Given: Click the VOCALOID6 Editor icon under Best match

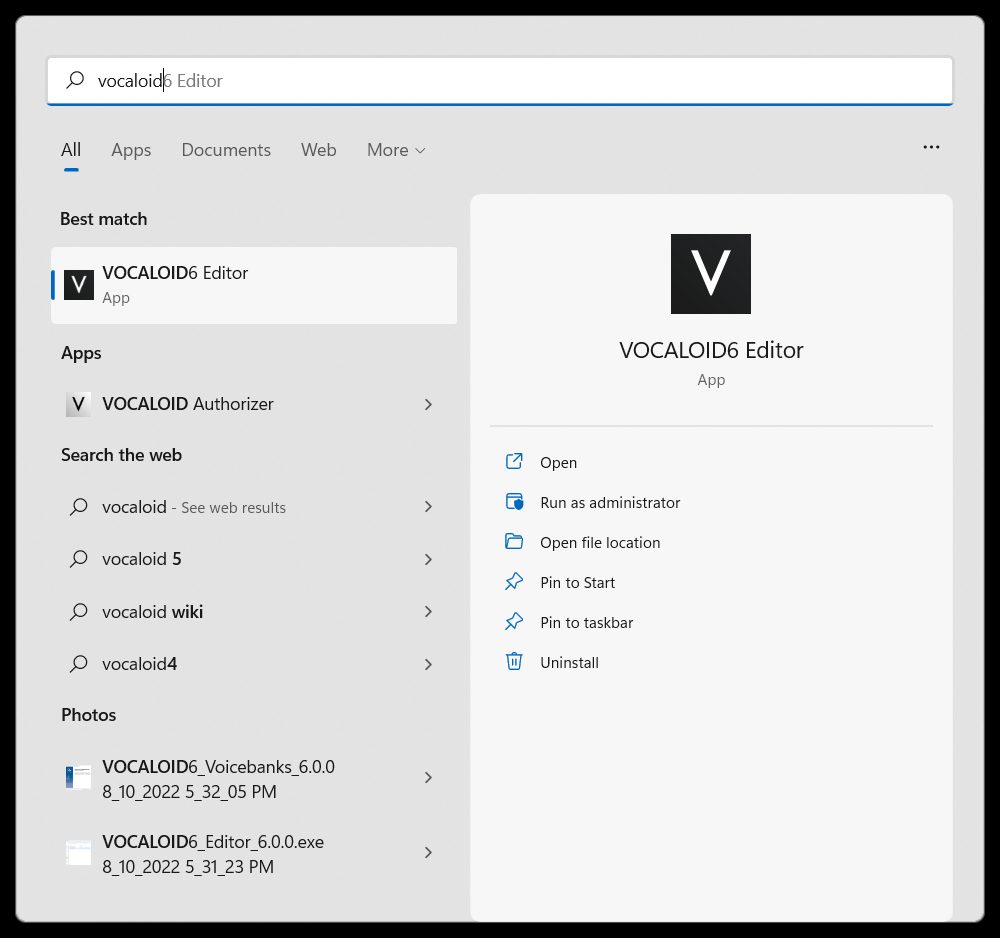Looking at the screenshot, I should (x=78, y=284).
